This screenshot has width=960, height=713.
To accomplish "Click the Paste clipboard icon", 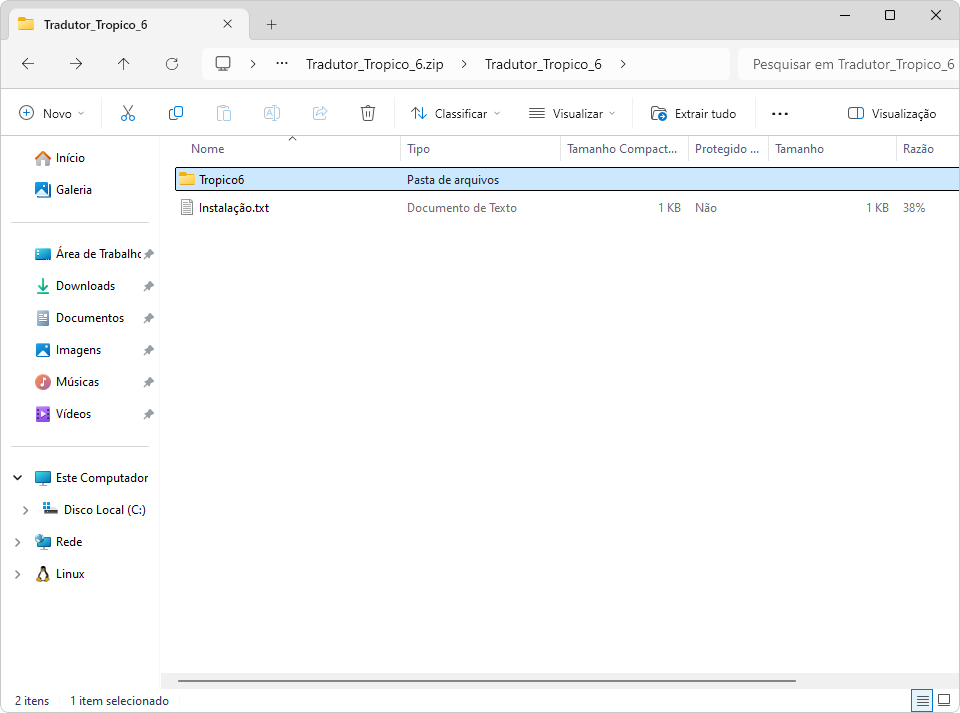I will click(223, 113).
